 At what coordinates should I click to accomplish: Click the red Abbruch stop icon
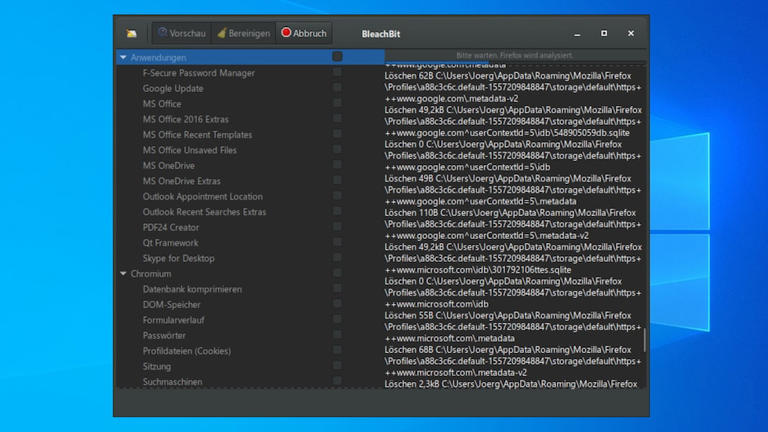286,32
